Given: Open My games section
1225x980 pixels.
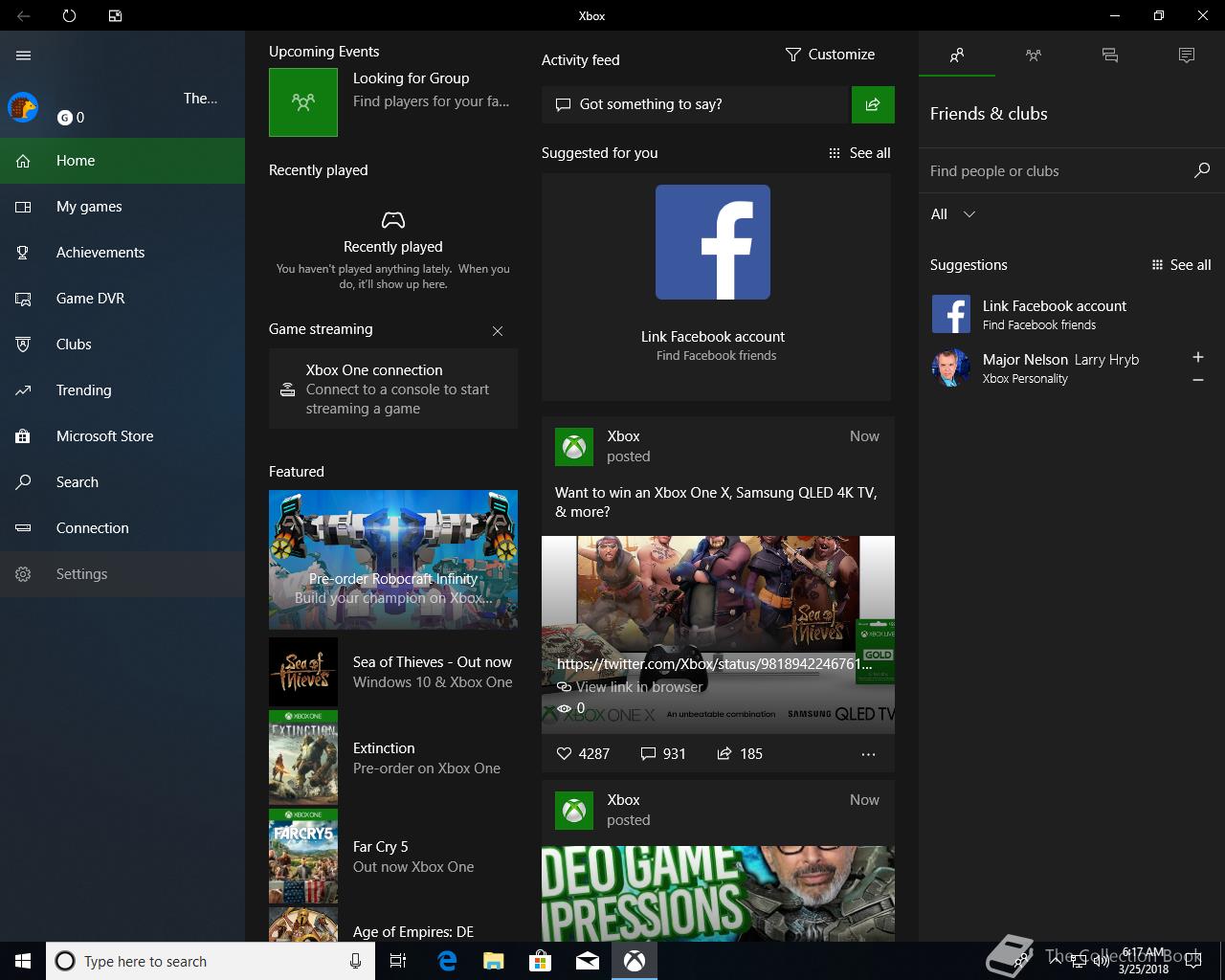Looking at the screenshot, I should pos(122,207).
